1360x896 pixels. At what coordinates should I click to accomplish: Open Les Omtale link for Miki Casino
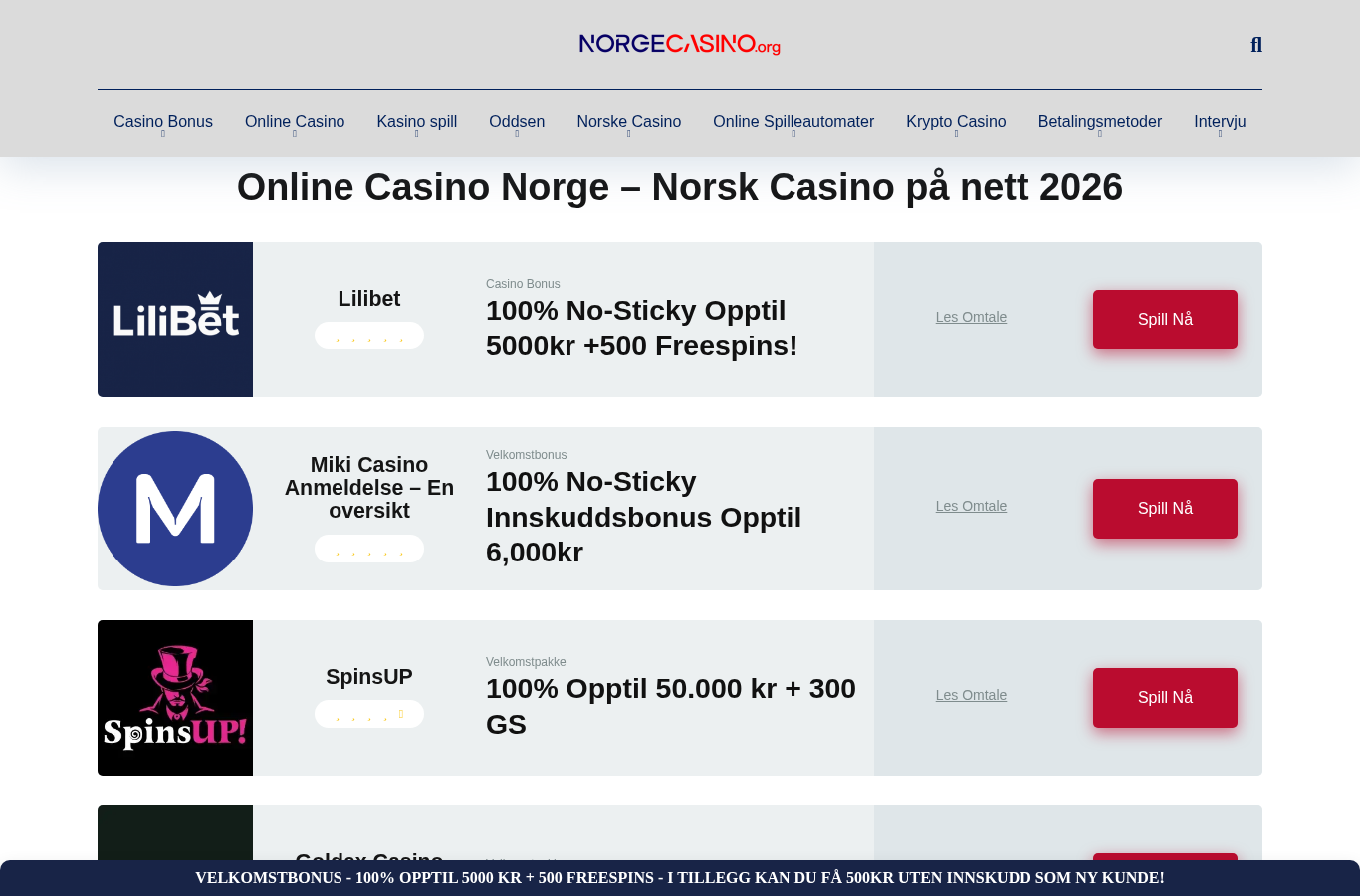pos(971,506)
